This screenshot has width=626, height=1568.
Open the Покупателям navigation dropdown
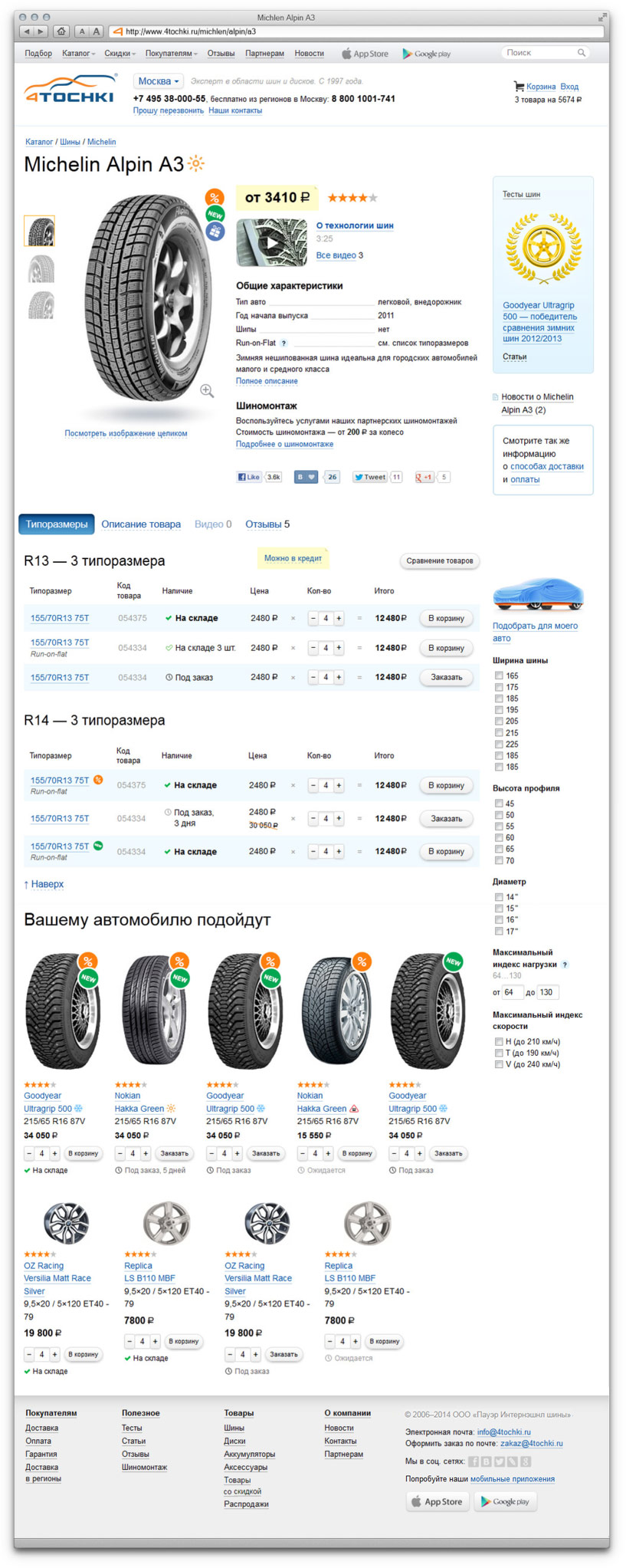pos(171,54)
